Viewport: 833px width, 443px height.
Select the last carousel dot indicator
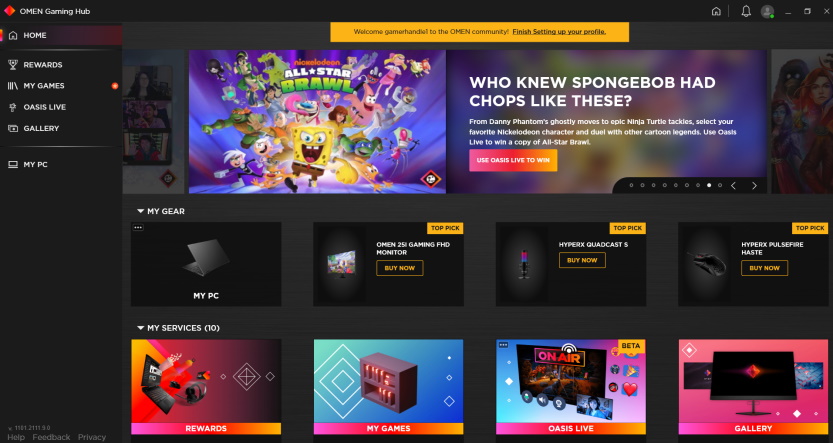[x=720, y=185]
